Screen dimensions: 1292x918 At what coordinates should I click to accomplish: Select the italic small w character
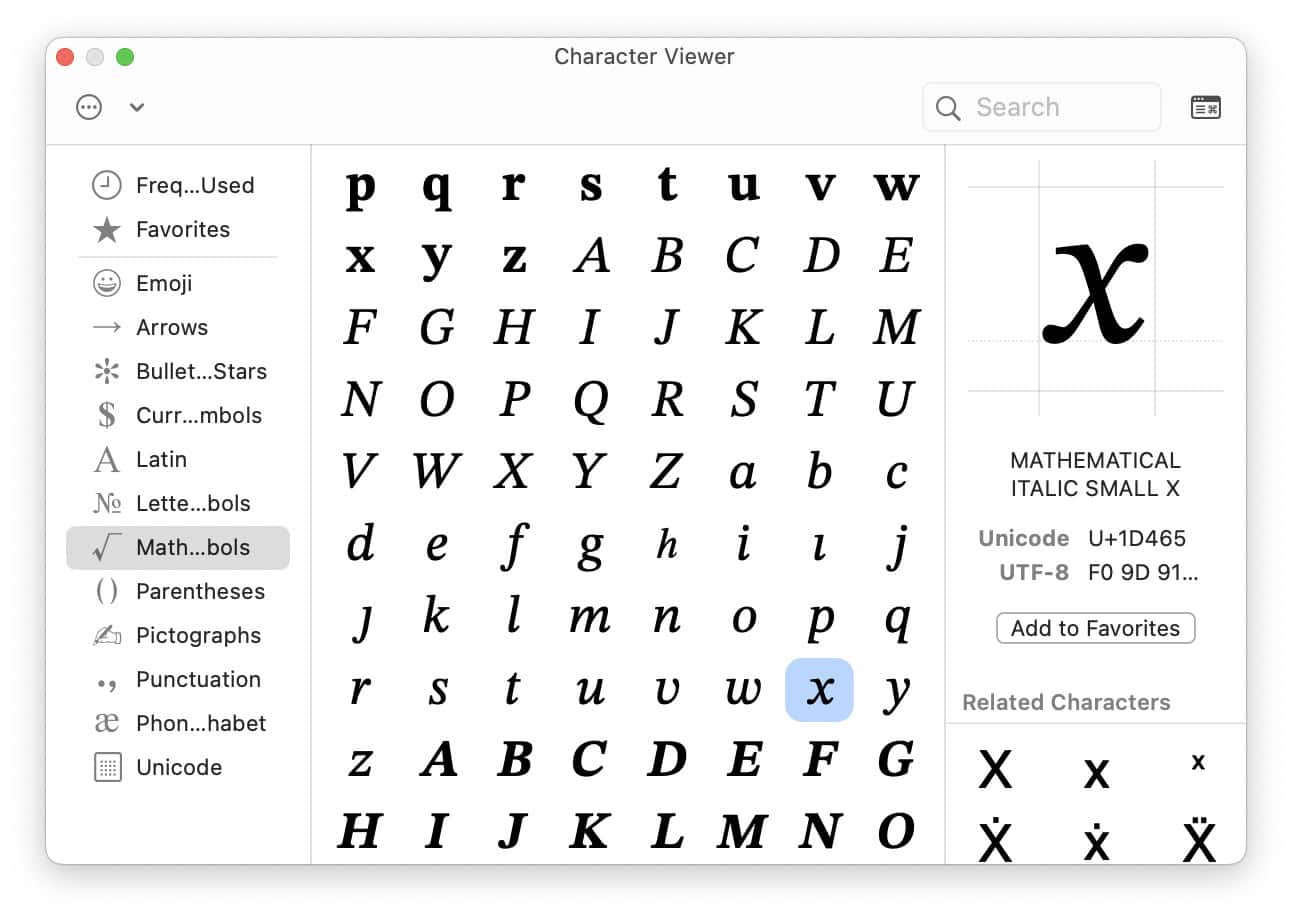click(x=743, y=689)
